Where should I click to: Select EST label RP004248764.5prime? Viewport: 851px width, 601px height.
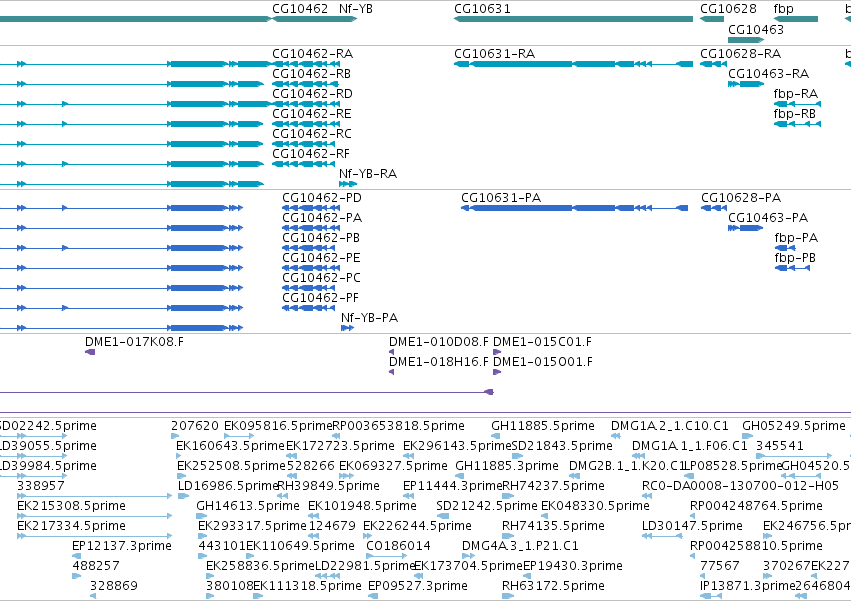(757, 506)
